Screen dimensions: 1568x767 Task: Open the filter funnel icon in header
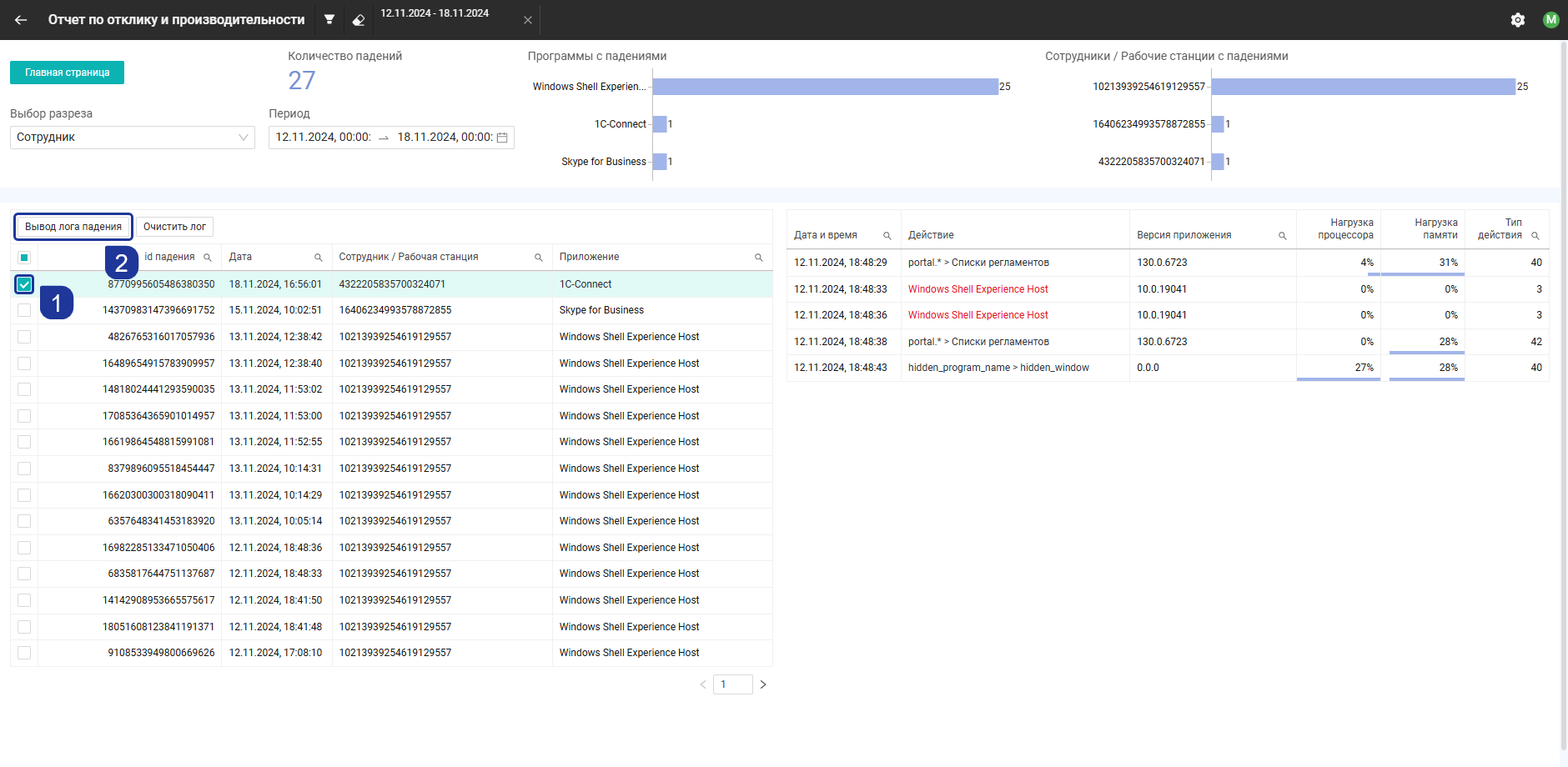click(x=329, y=19)
